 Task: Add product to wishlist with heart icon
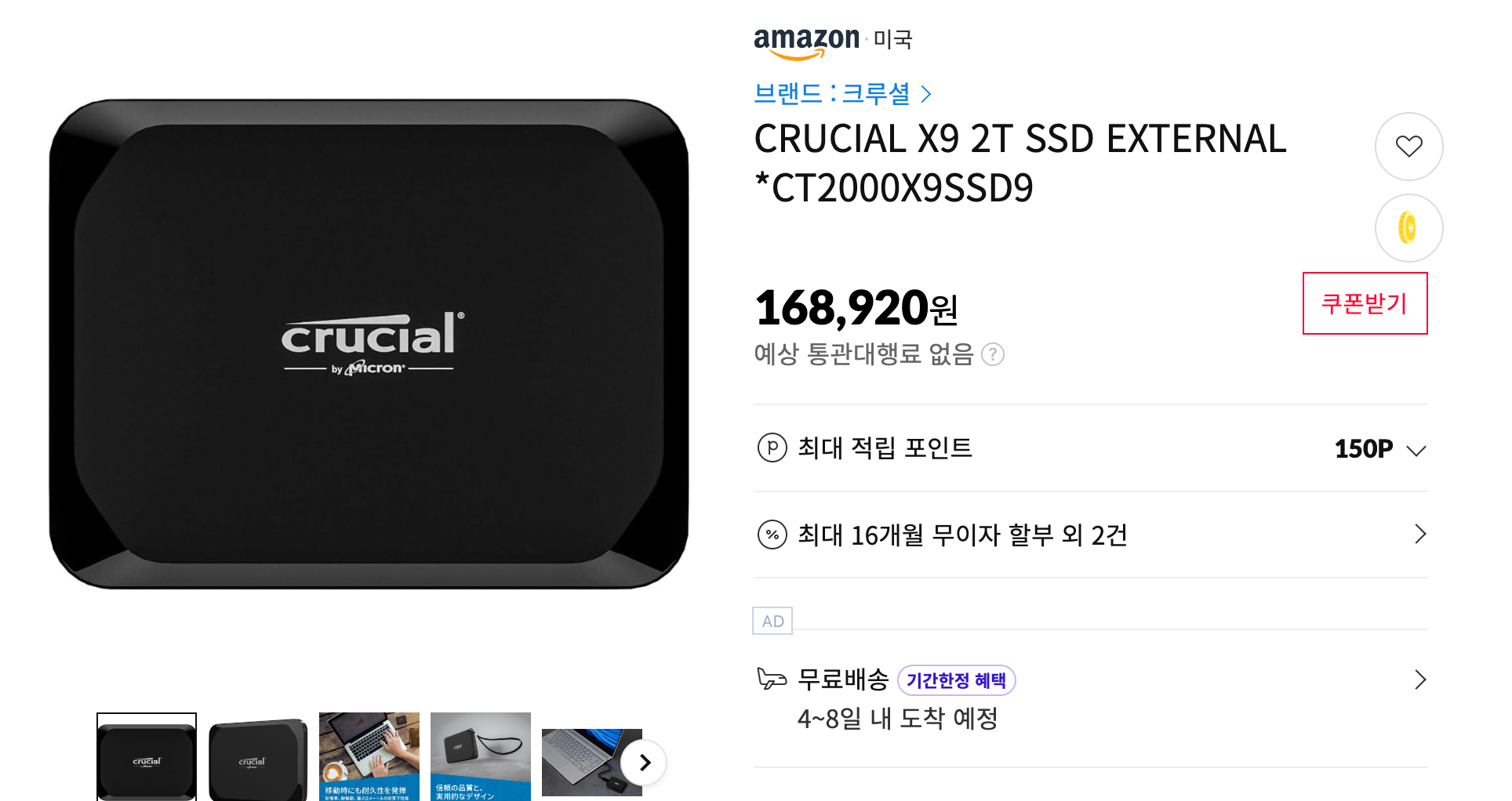[x=1408, y=147]
